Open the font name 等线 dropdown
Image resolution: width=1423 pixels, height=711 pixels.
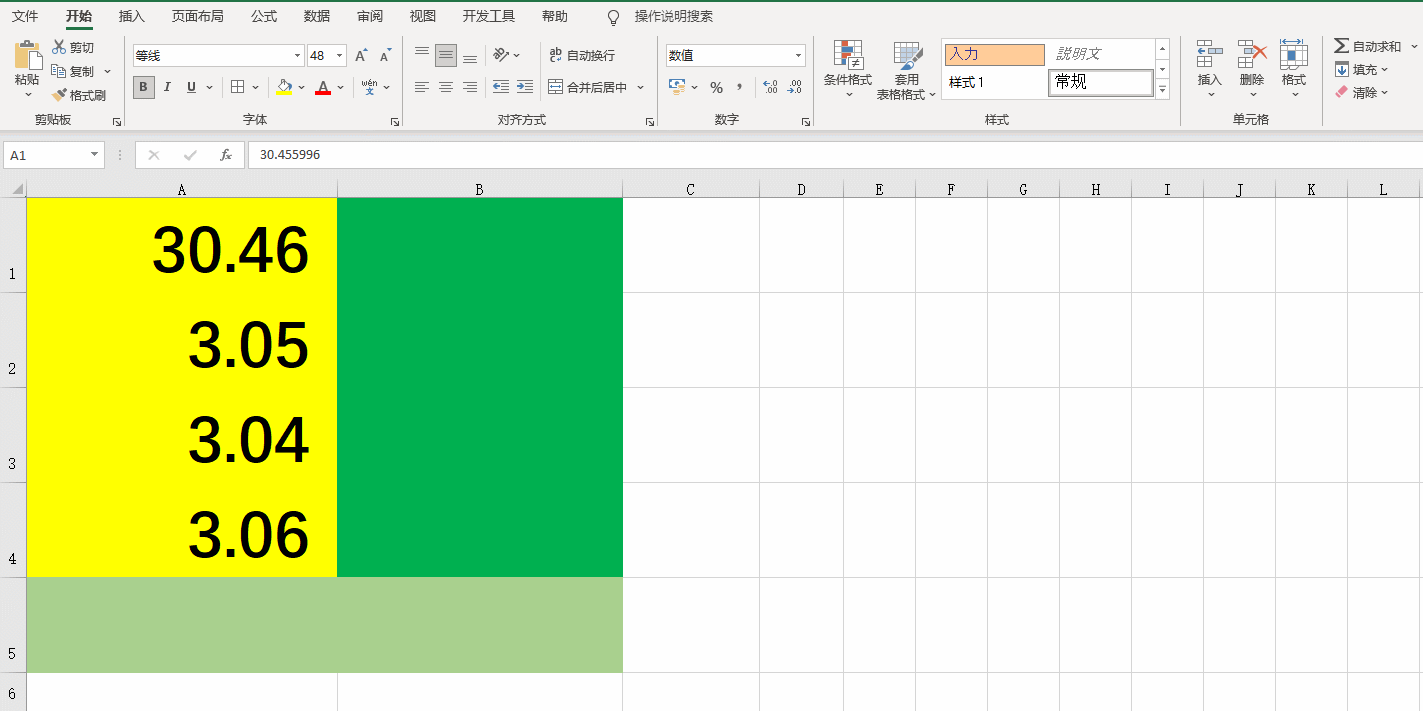pos(297,56)
